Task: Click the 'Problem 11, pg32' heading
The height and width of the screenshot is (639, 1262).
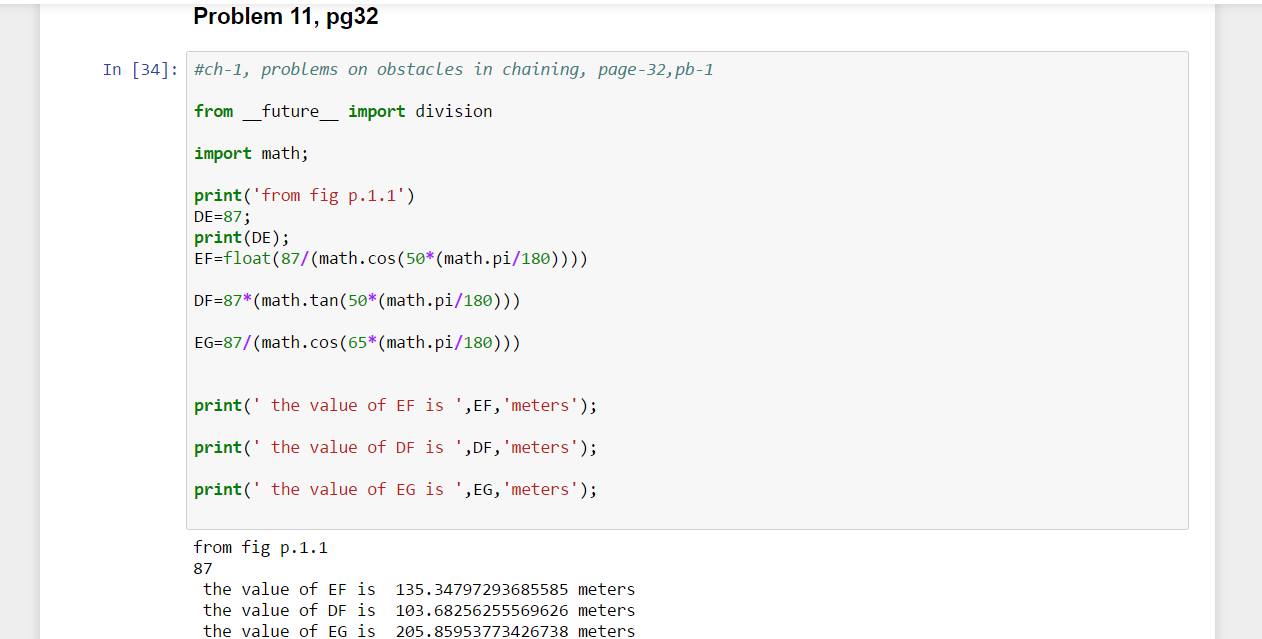Action: 285,17
